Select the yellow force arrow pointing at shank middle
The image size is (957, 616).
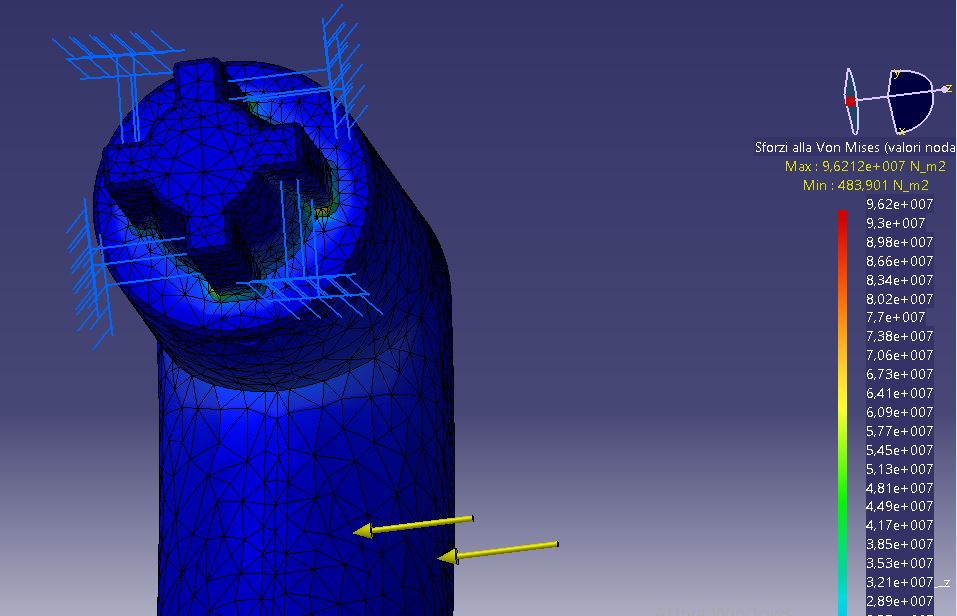coord(413,526)
